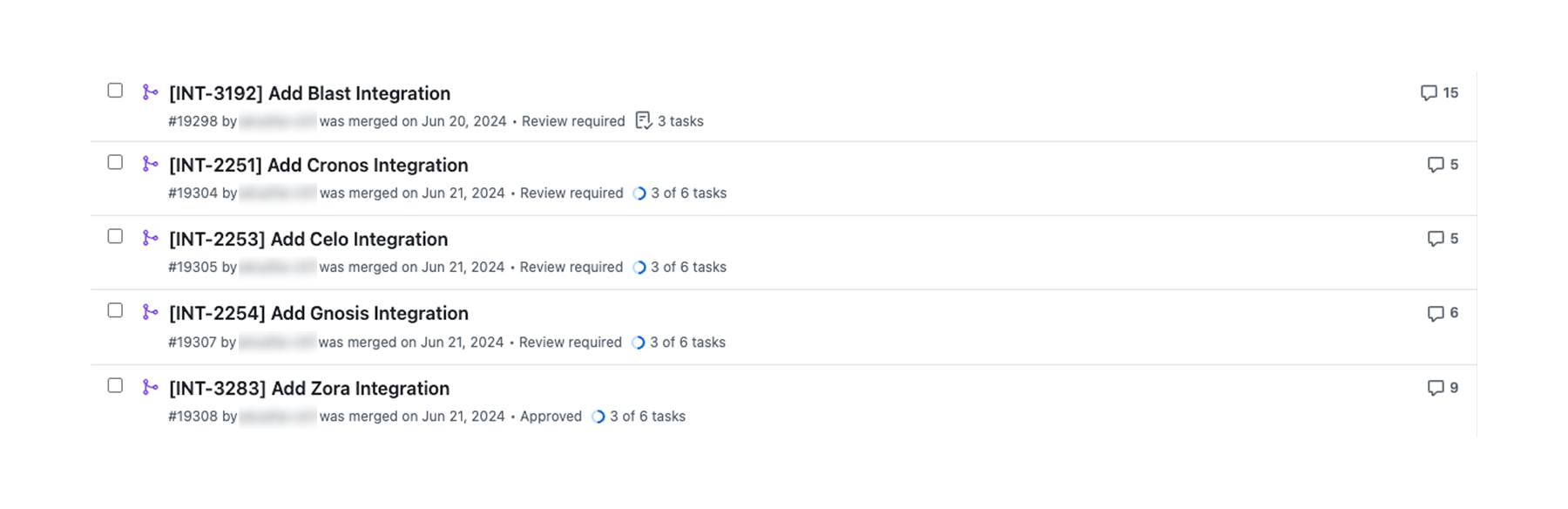1568x509 pixels.
Task: Select the Blast Integration pull request checkbox
Action: coord(115,91)
